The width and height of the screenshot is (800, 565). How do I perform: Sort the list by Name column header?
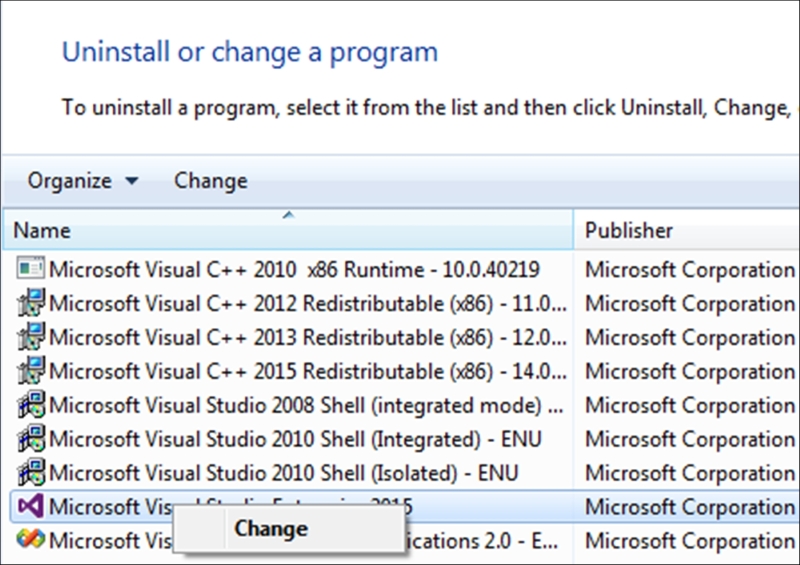click(x=288, y=230)
